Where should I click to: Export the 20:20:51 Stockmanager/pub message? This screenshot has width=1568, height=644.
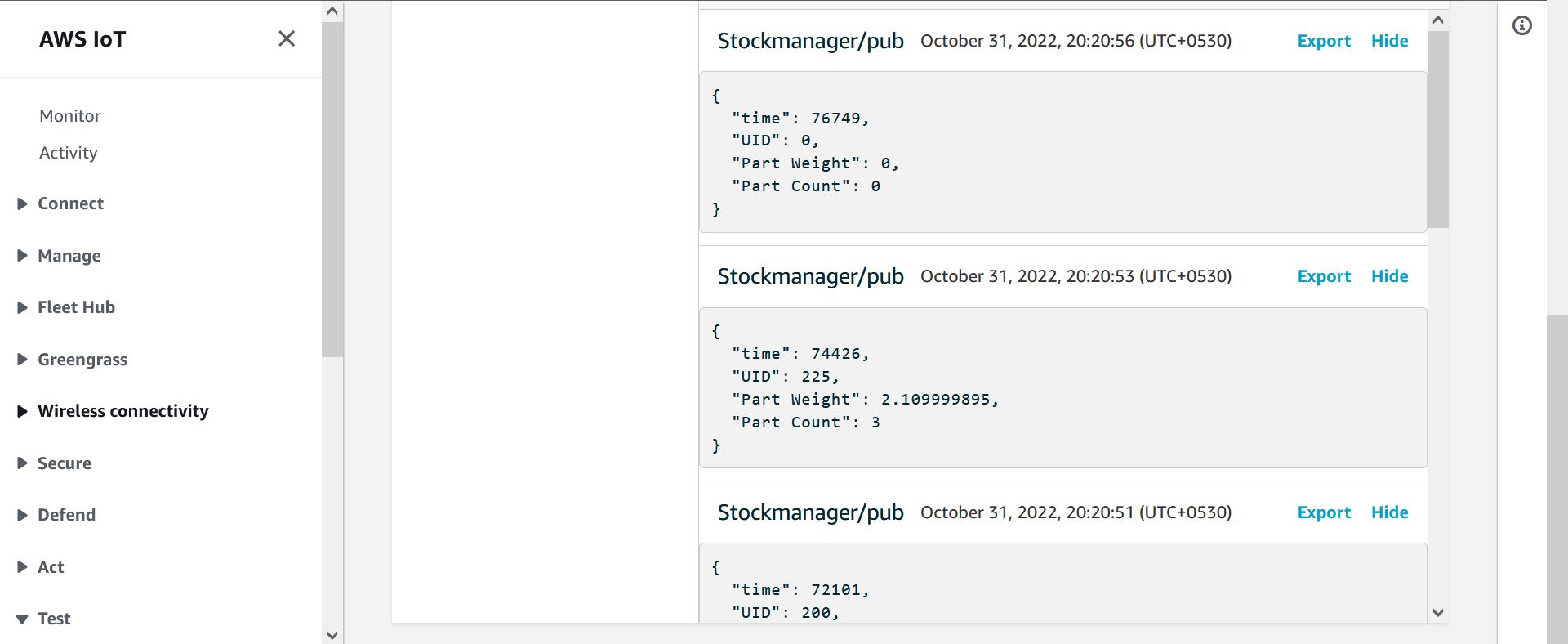(x=1324, y=512)
